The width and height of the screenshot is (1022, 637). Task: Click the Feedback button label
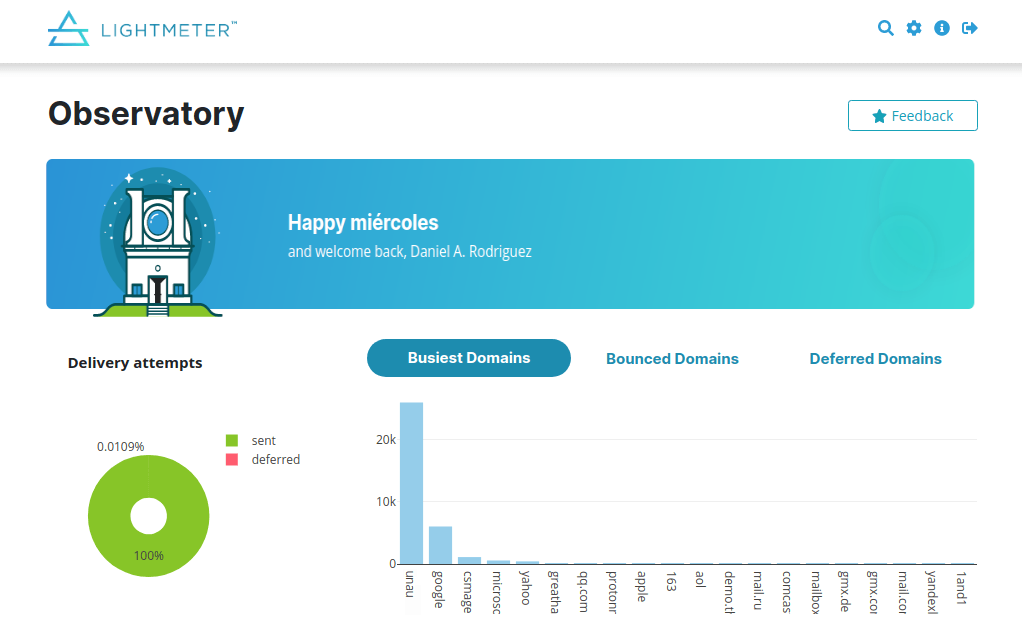(922, 116)
